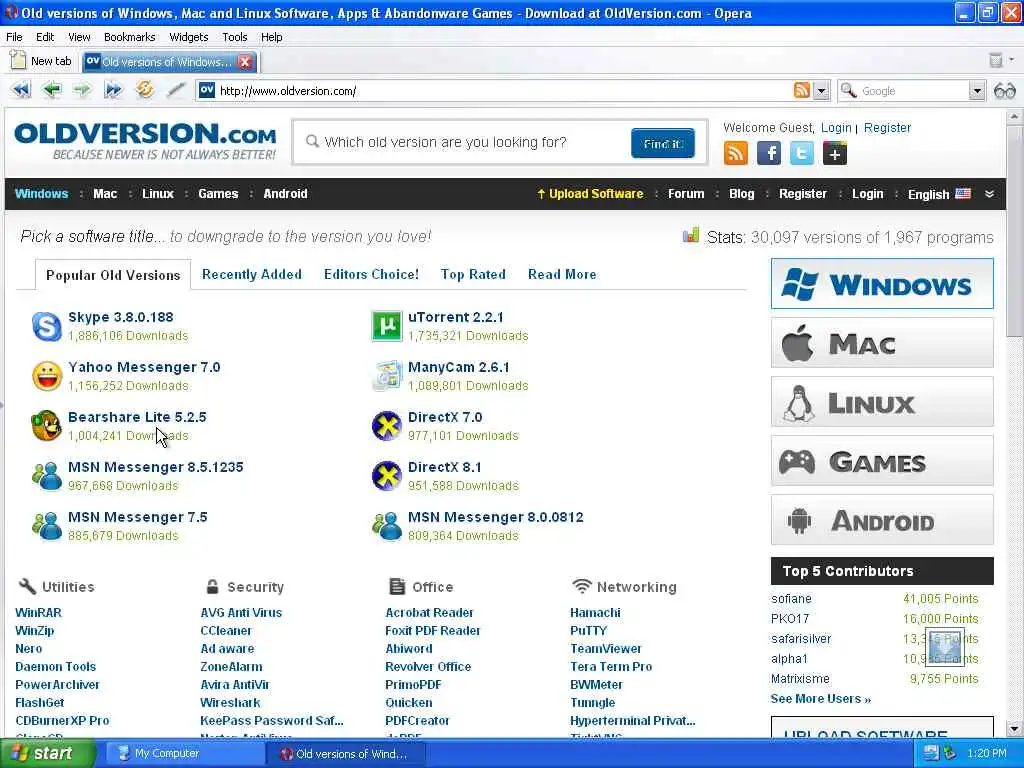Click in the old version search field
1024x768 pixels.
(x=462, y=142)
